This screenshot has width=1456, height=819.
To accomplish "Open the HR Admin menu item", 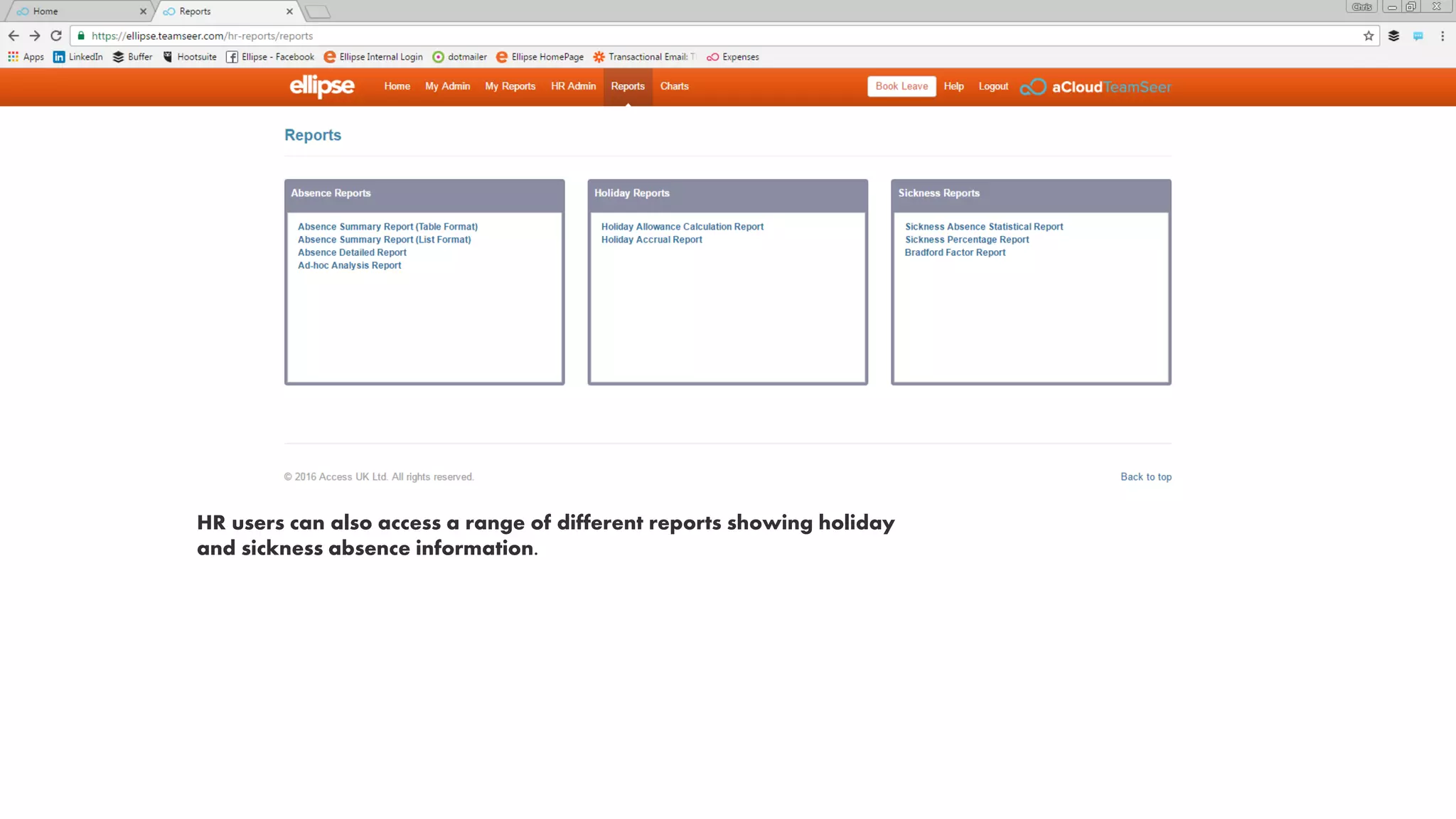I will pos(573,86).
